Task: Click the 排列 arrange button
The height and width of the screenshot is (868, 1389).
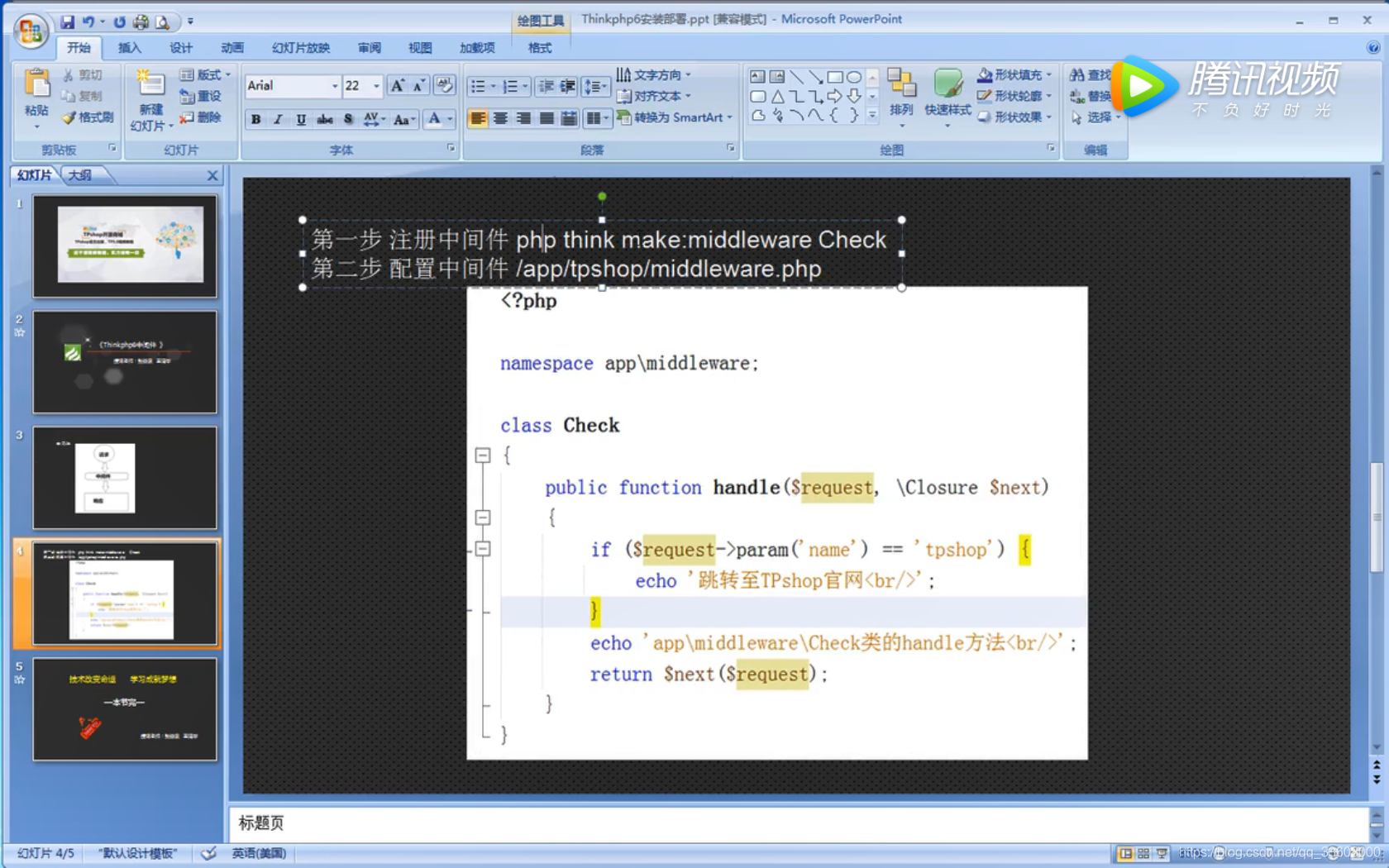Action: 901,98
